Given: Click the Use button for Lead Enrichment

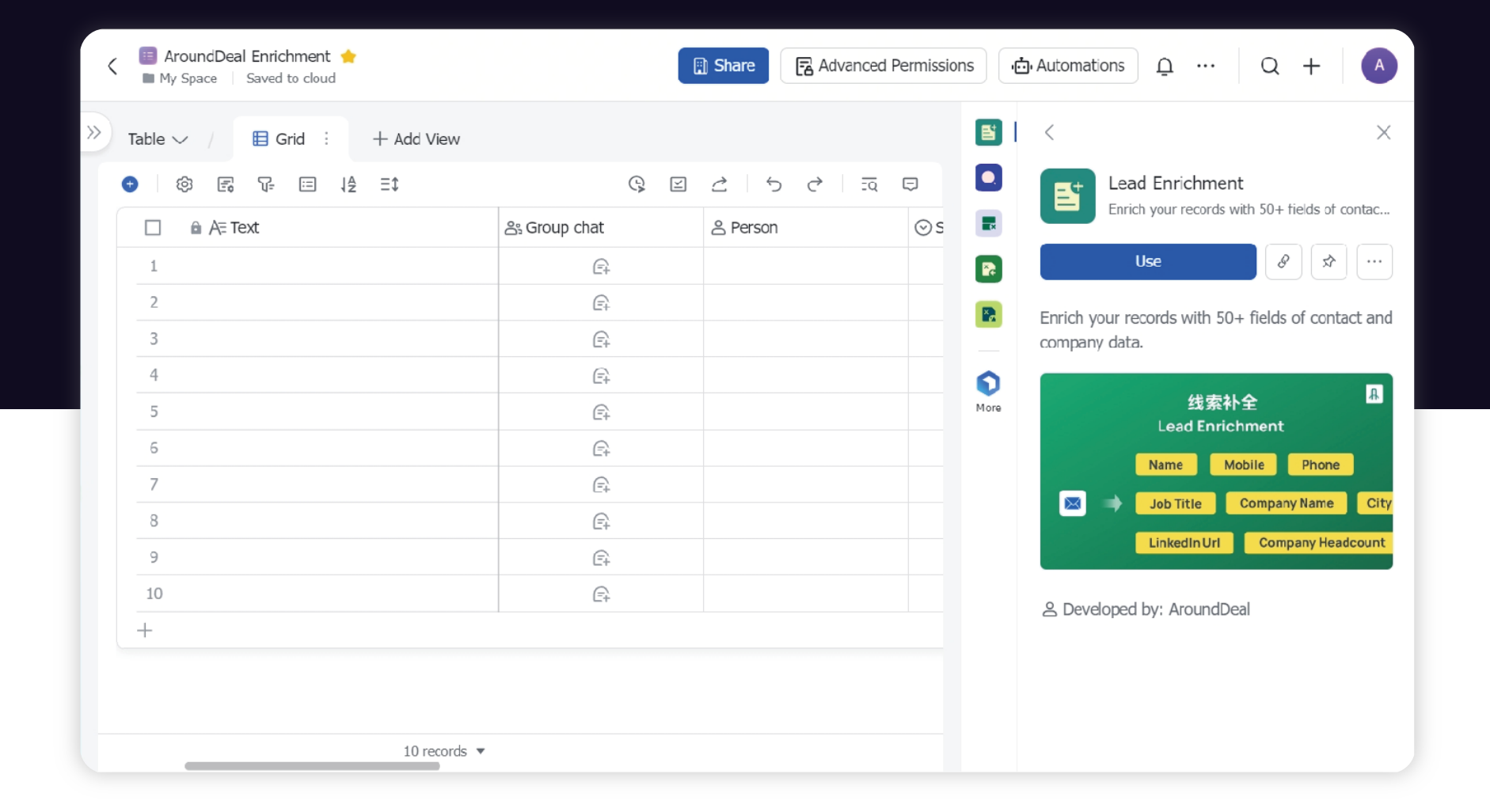Looking at the screenshot, I should pyautogui.click(x=1147, y=261).
